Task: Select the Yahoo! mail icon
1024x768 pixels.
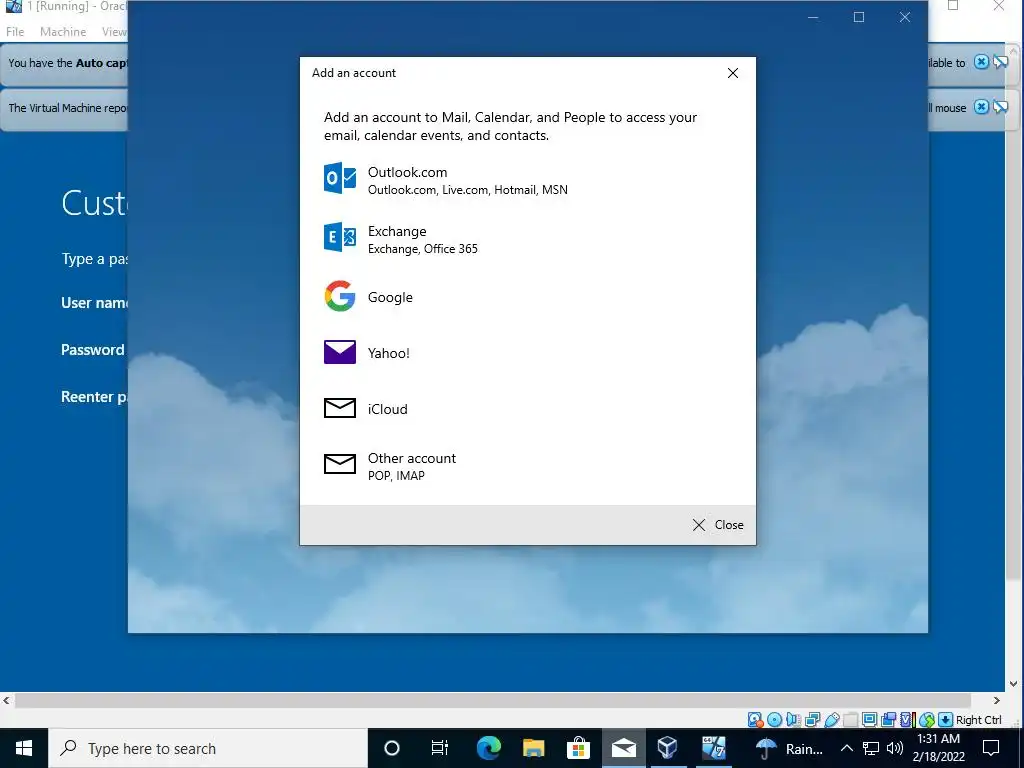Action: (x=340, y=353)
